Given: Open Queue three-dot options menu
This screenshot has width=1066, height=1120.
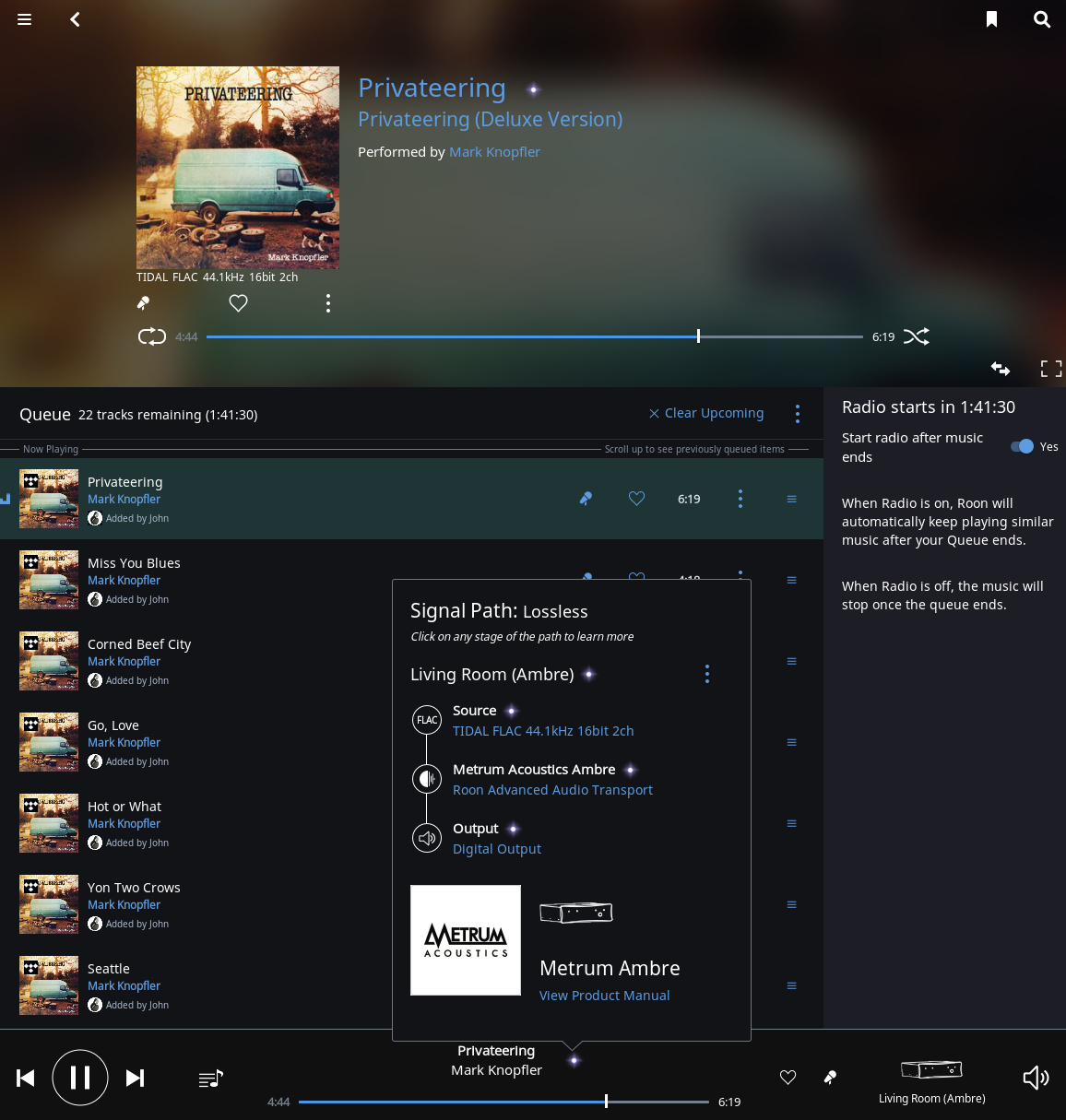Looking at the screenshot, I should 798,414.
